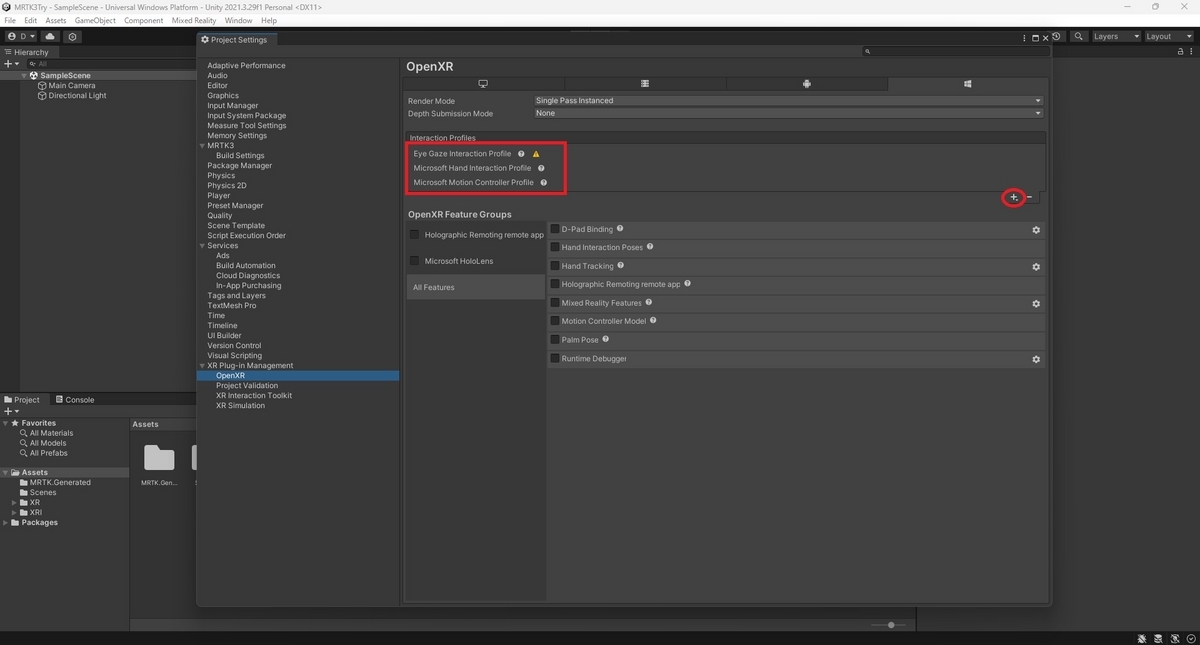The image size is (1200, 645).
Task: Add an interaction profile with the plus button
Action: tap(1013, 197)
